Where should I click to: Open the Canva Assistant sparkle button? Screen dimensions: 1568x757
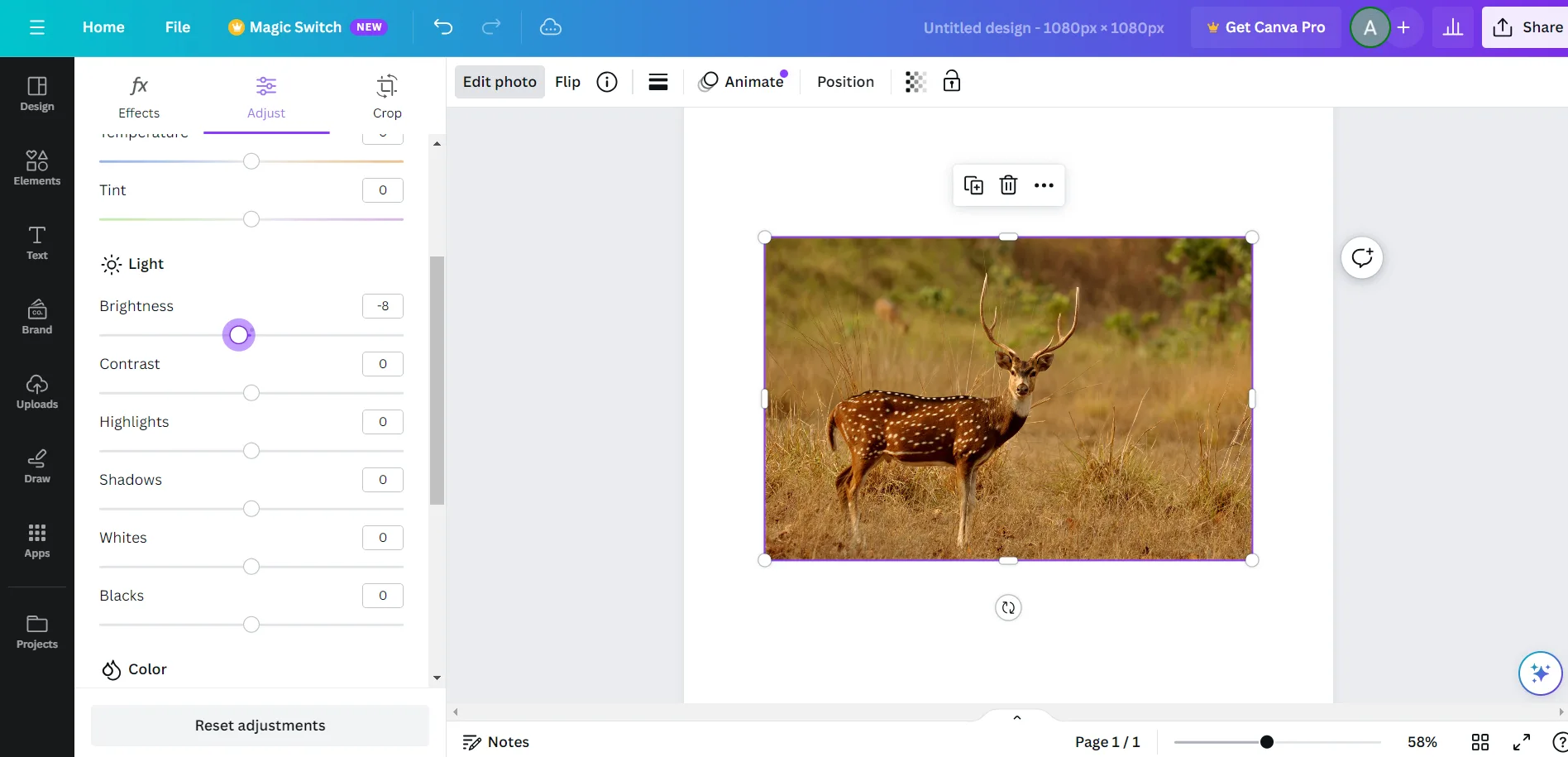(1540, 673)
